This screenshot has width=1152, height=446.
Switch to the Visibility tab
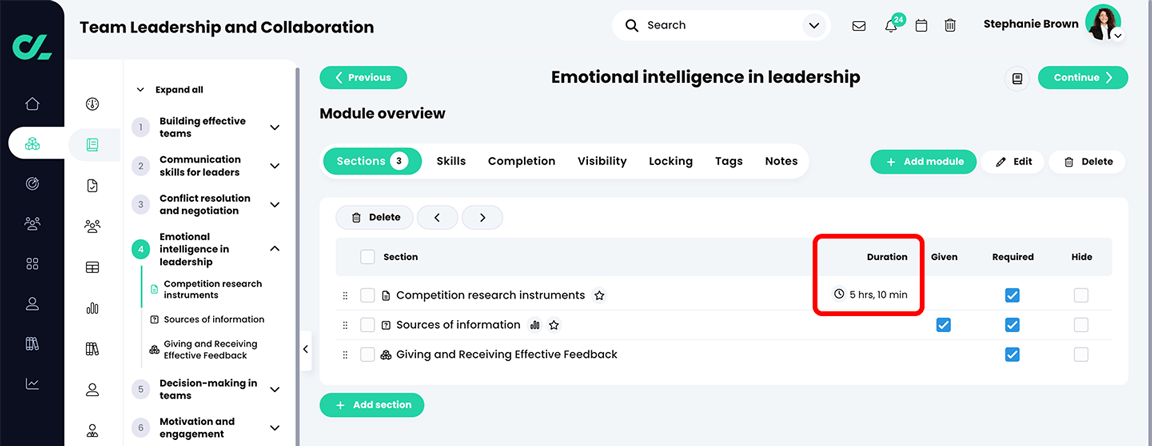(602, 162)
